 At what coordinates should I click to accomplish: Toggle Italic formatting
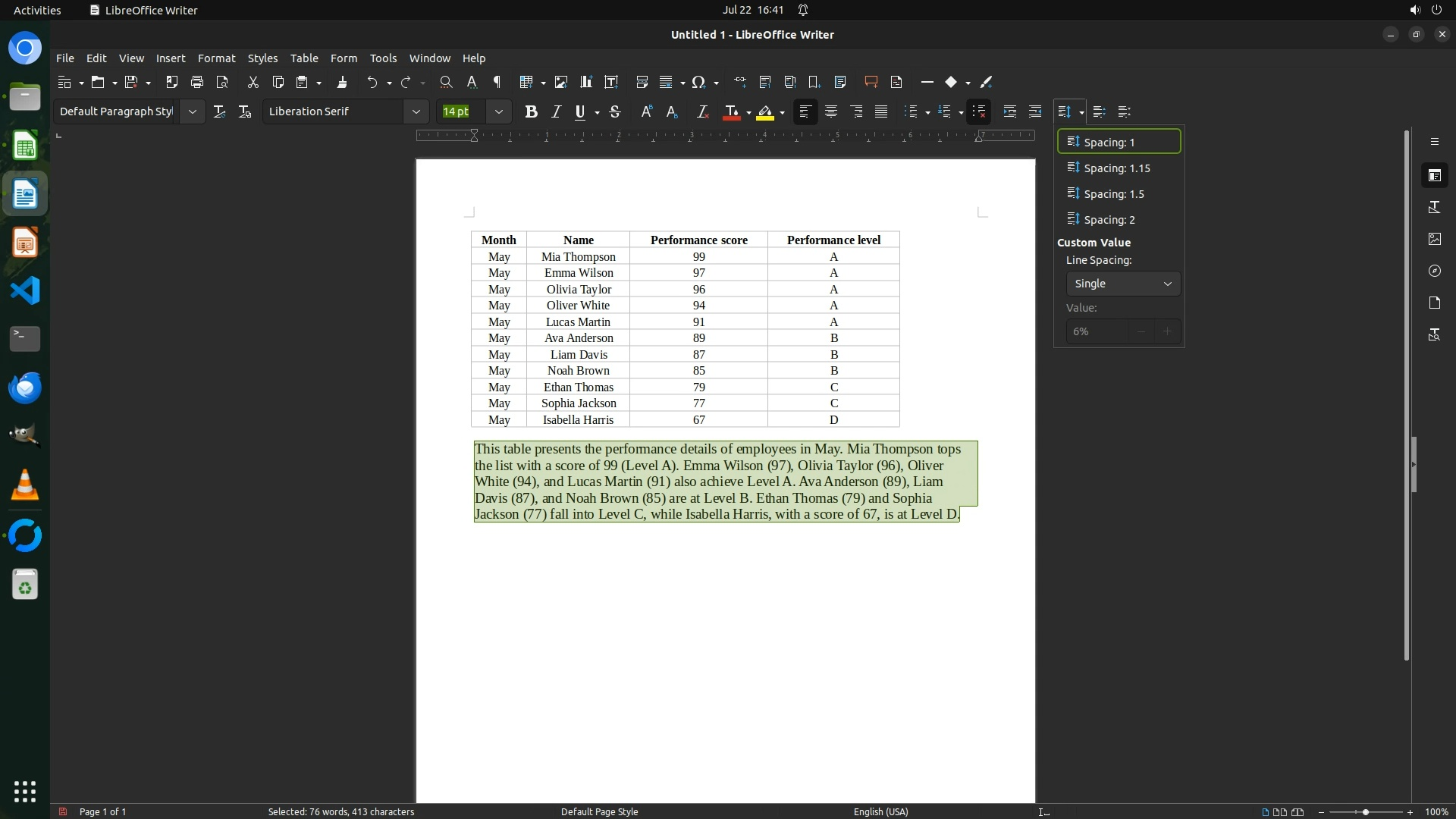click(556, 111)
